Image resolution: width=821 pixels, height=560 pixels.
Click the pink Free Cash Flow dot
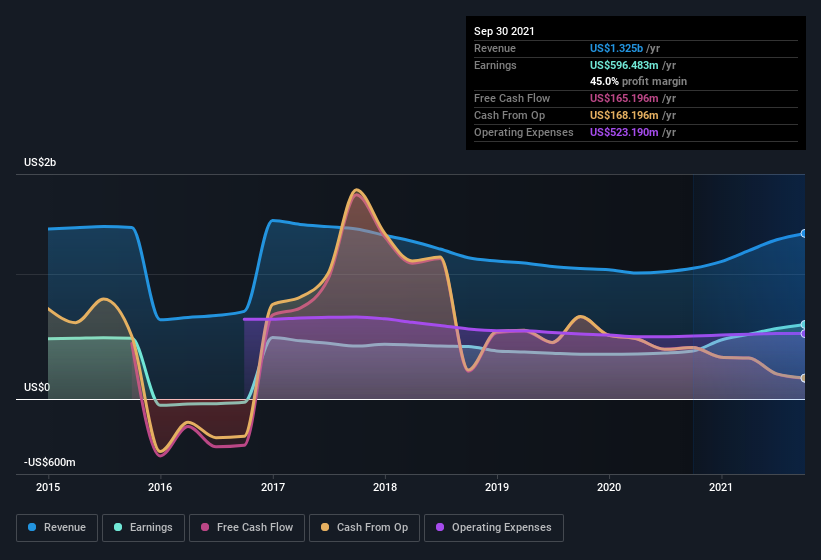point(205,527)
